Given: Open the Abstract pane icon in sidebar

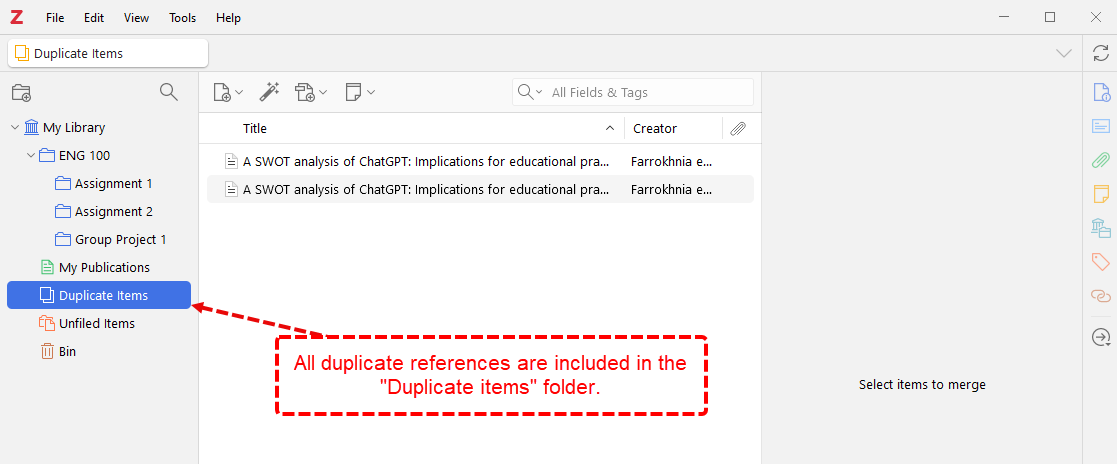Looking at the screenshot, I should click(x=1100, y=127).
